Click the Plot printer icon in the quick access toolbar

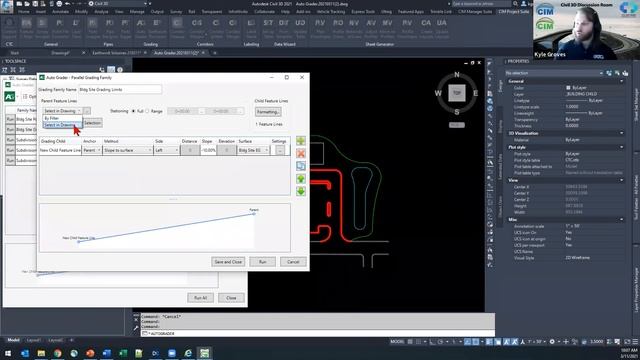click(x=59, y=4)
